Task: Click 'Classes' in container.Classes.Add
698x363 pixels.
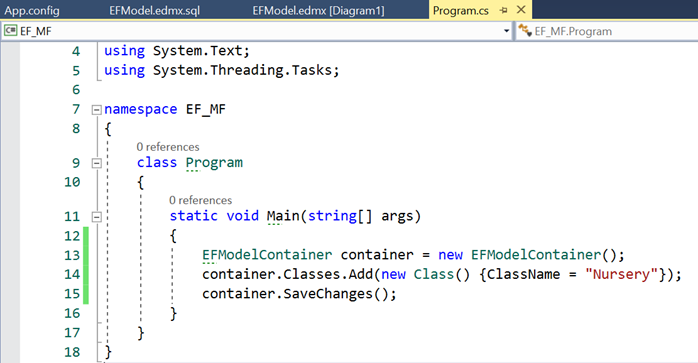Action: [312, 274]
